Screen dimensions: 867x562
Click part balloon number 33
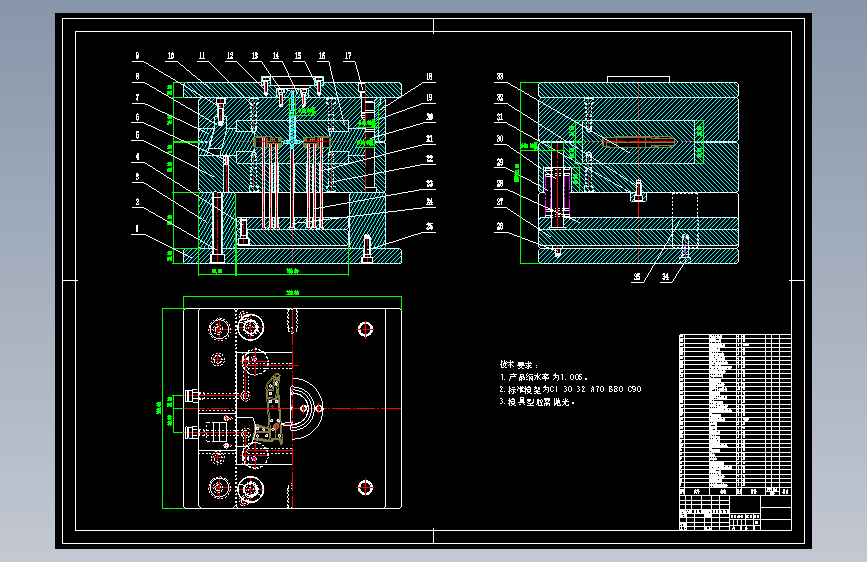[x=500, y=77]
